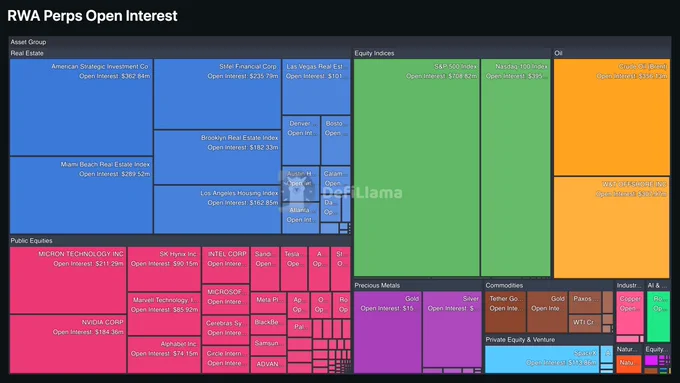Image resolution: width=680 pixels, height=383 pixels.
Task: Click the SK Hynix Inc cell
Action: pyautogui.click(x=164, y=269)
